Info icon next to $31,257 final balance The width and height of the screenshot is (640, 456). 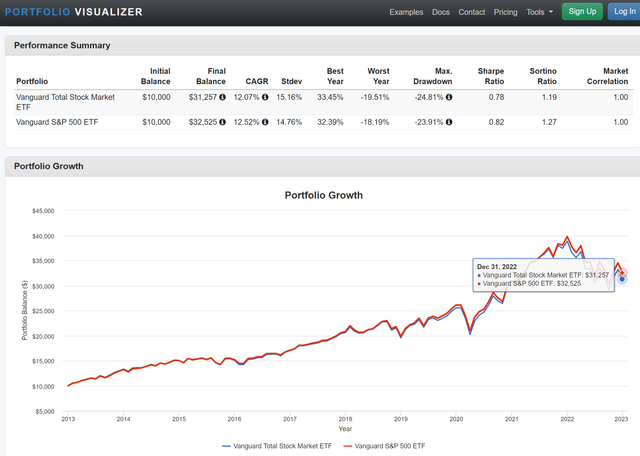point(222,97)
